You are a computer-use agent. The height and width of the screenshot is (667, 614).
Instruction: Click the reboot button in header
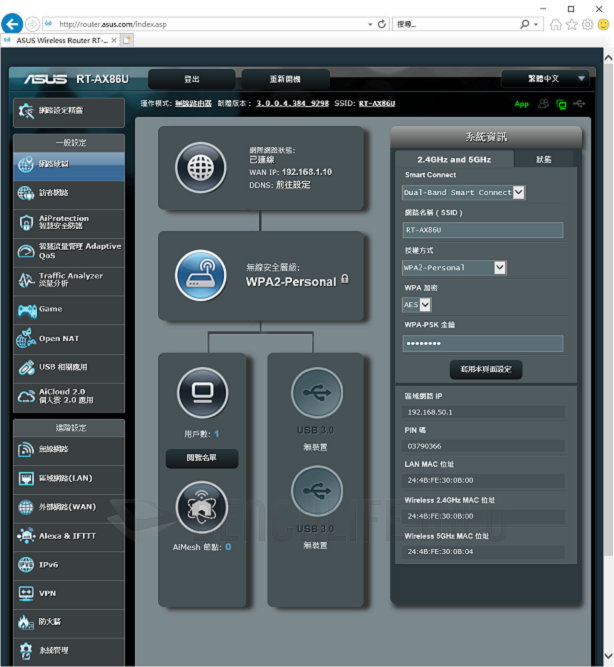pos(286,79)
